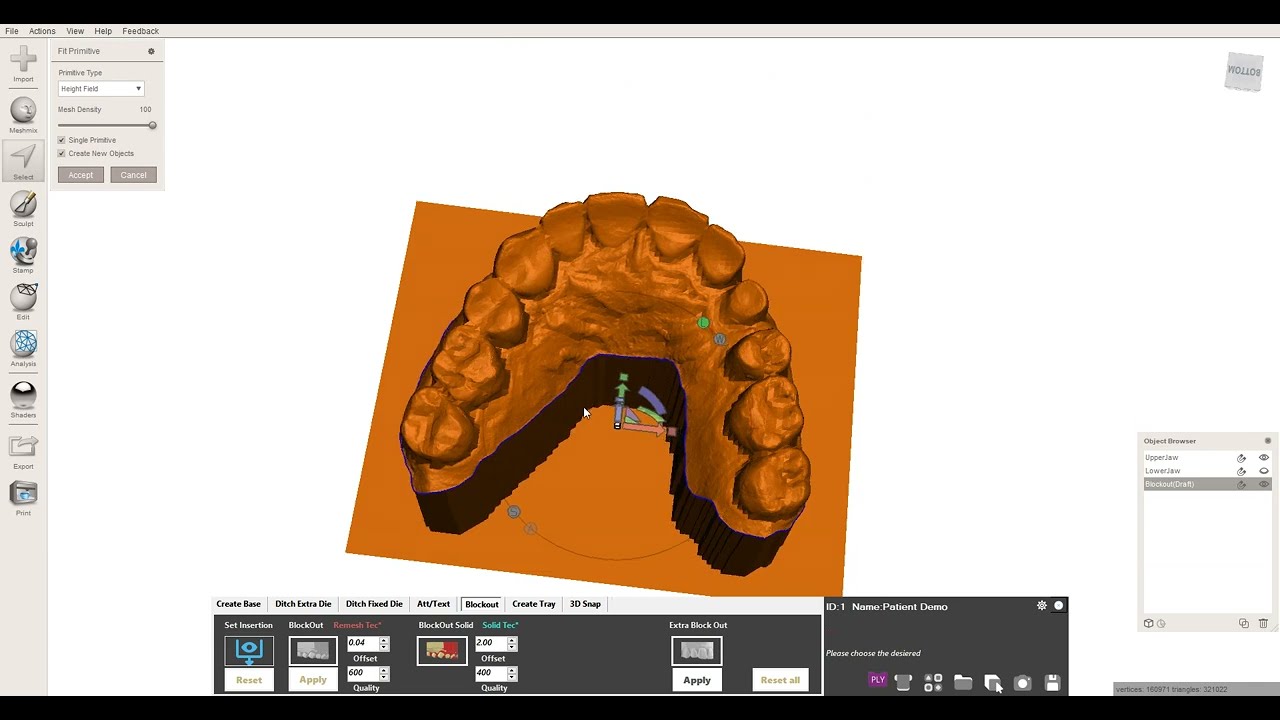Select the LowerJaw object row
The height and width of the screenshot is (720, 1280).
[1207, 471]
